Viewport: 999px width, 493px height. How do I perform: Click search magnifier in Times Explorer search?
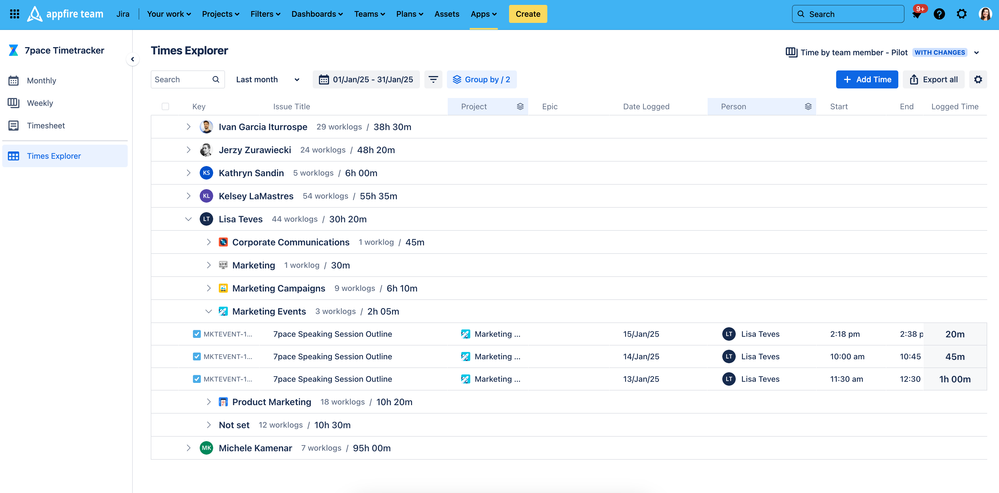(x=216, y=80)
